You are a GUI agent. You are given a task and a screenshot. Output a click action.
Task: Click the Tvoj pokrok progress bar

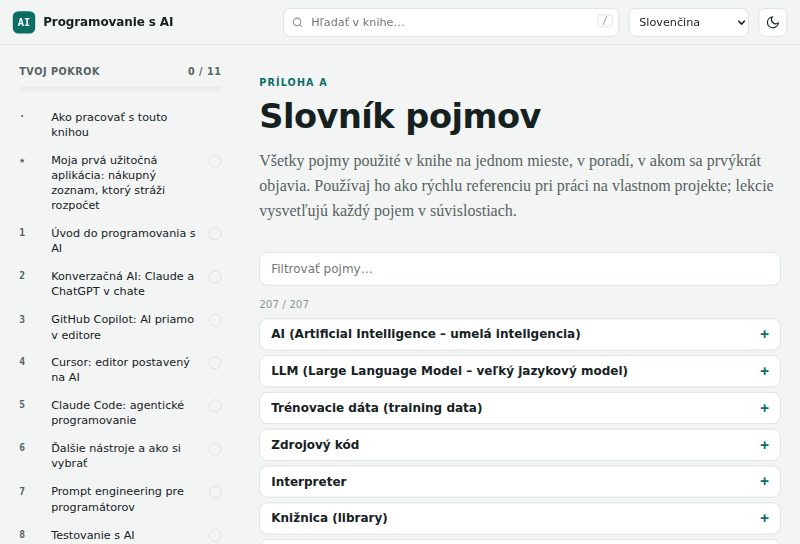click(x=120, y=89)
